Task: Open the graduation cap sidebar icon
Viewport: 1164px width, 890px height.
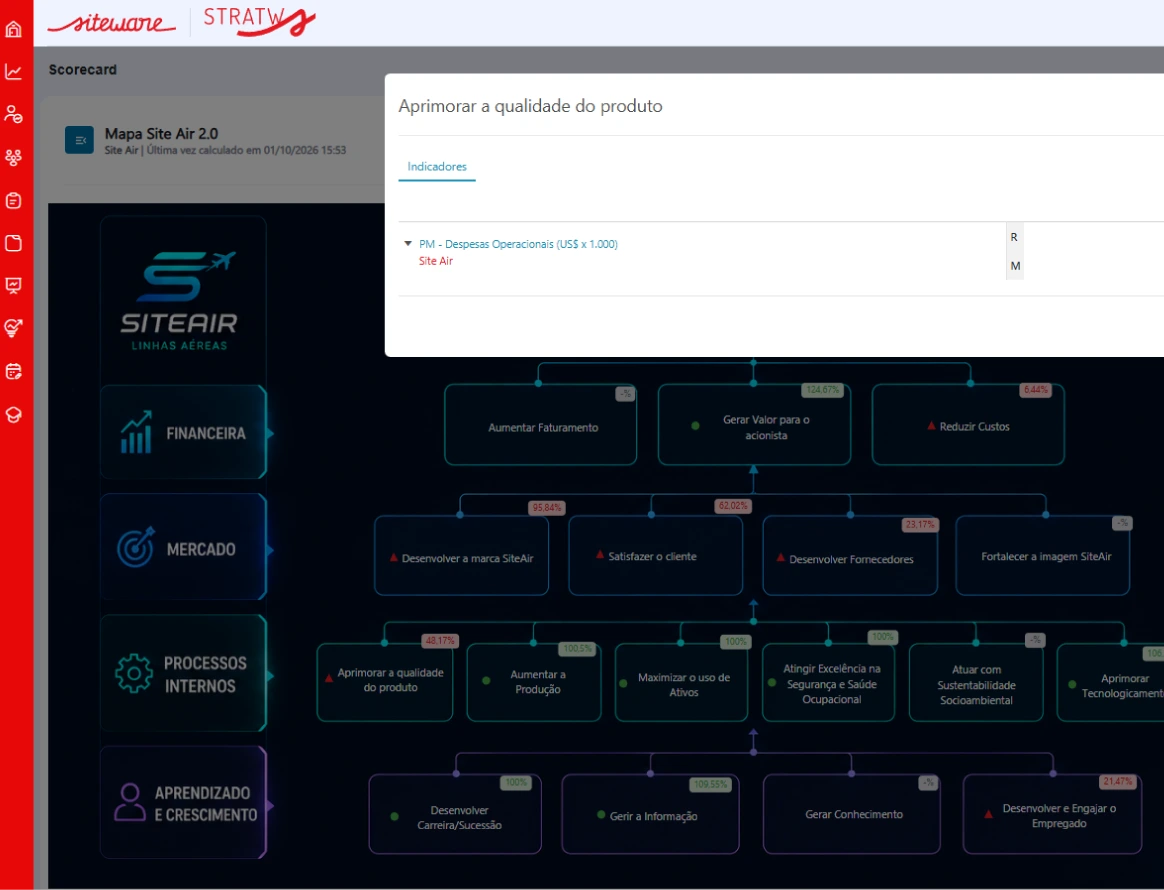Action: tap(13, 414)
